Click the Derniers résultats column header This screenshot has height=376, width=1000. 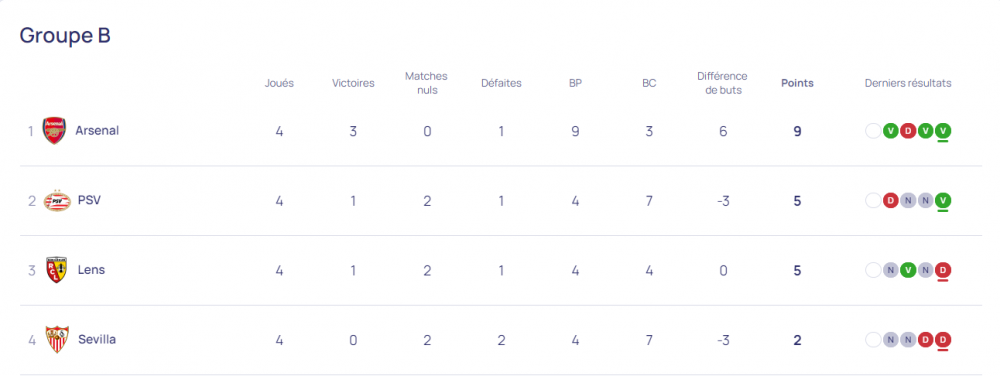pyautogui.click(x=908, y=83)
